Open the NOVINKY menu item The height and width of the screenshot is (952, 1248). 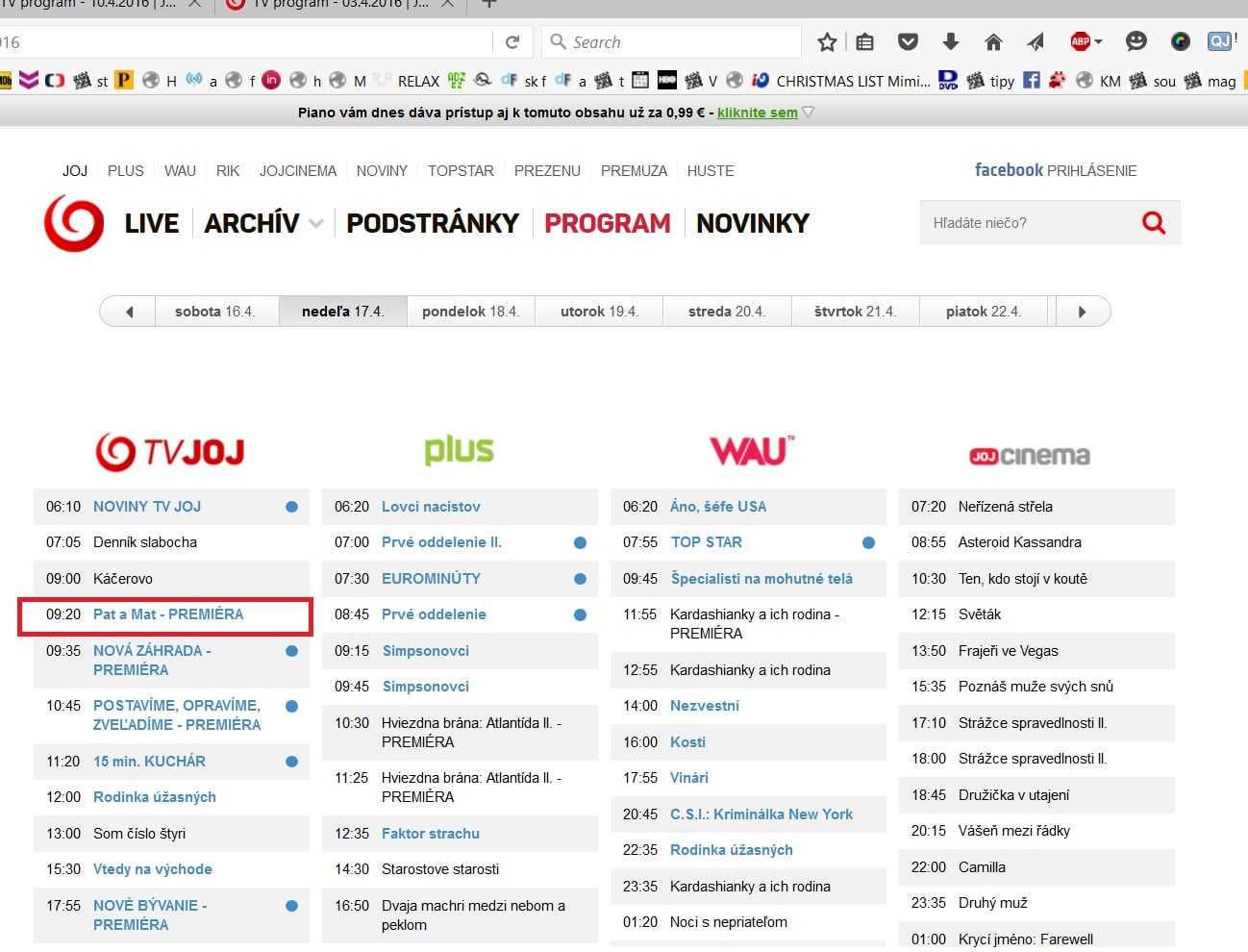point(753,223)
